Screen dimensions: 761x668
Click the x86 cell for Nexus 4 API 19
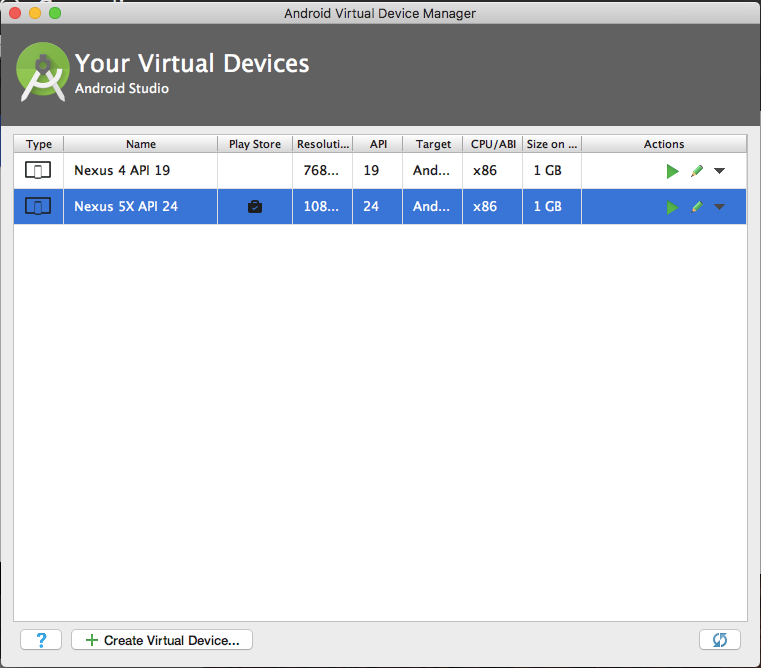[493, 170]
